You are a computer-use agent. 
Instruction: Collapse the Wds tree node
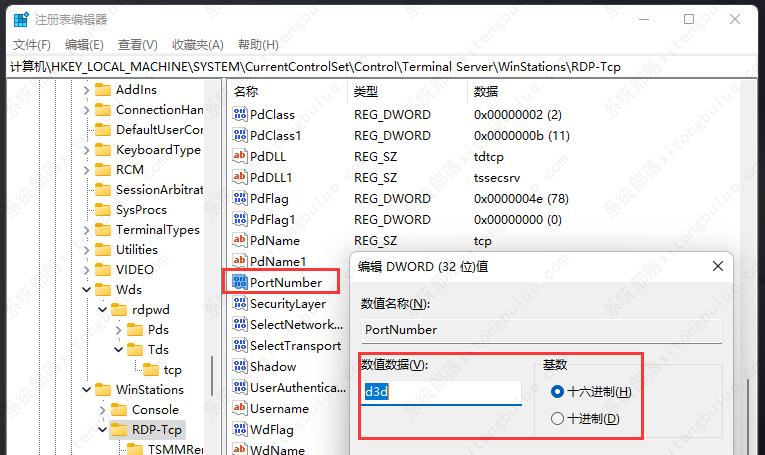point(86,290)
